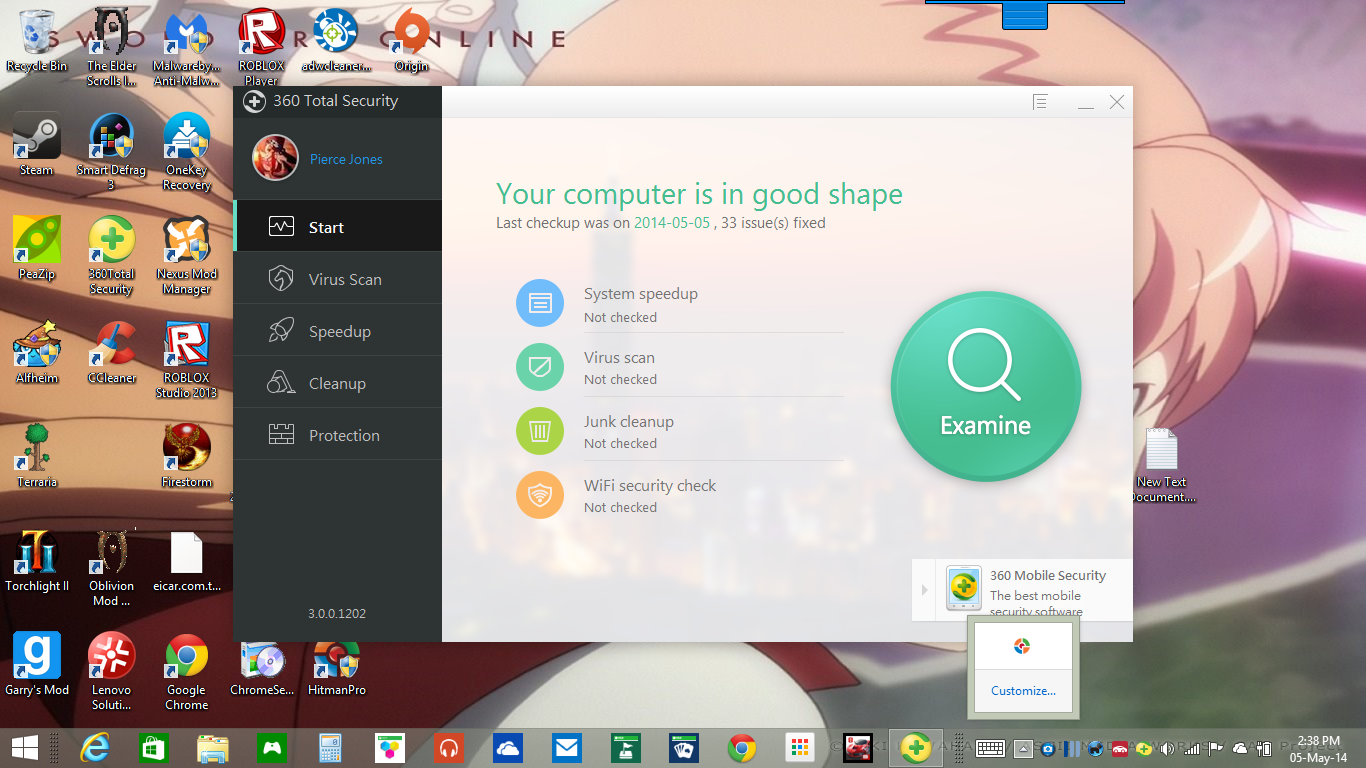The width and height of the screenshot is (1366, 768).
Task: Click version number 3.0.0.1202
Action: click(337, 613)
